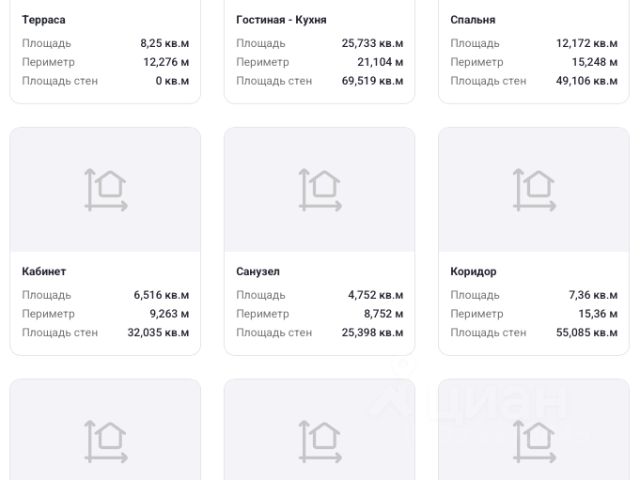Click the Площадь label in Коридор card
This screenshot has width=640, height=480.
point(475,295)
